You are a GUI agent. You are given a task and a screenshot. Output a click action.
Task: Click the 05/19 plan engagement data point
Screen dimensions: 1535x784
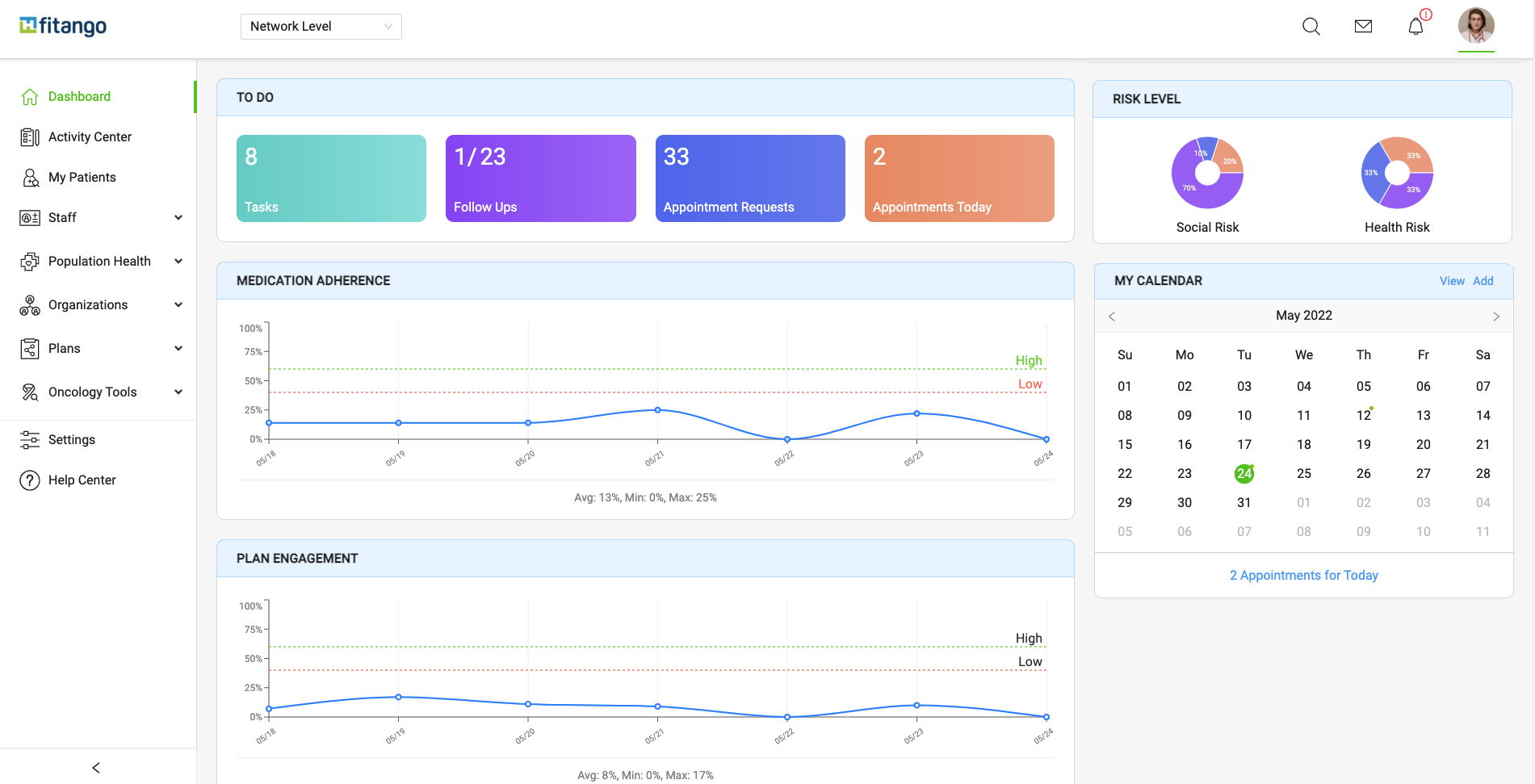[x=398, y=697]
